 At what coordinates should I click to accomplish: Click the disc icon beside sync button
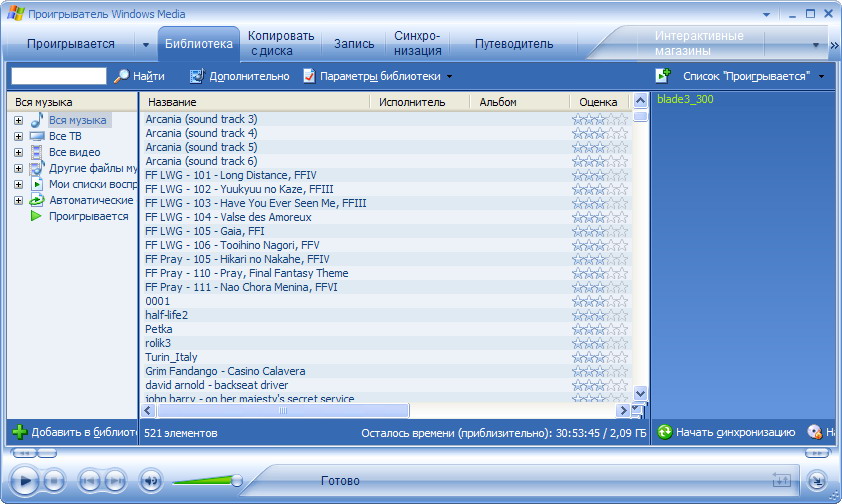click(815, 432)
